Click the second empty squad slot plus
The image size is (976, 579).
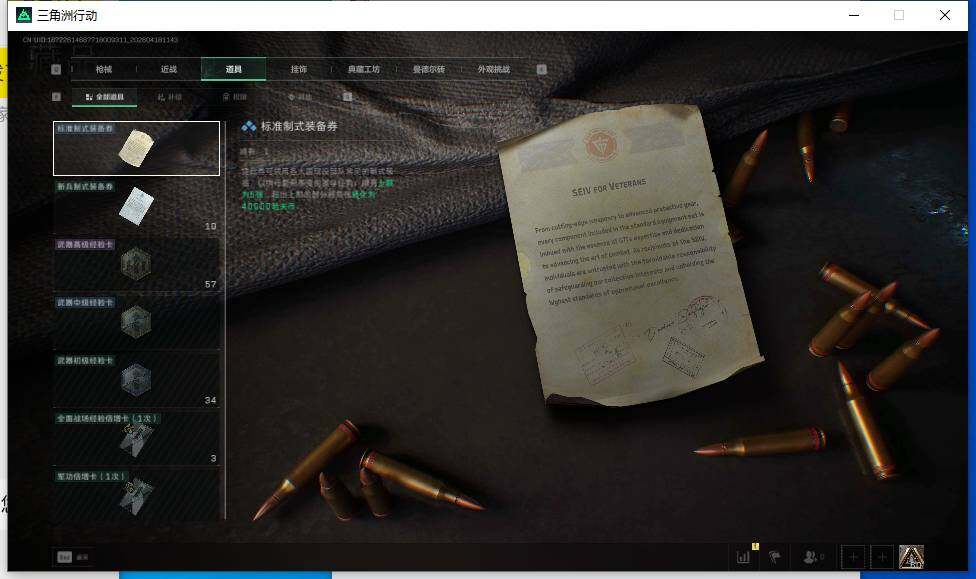point(882,557)
